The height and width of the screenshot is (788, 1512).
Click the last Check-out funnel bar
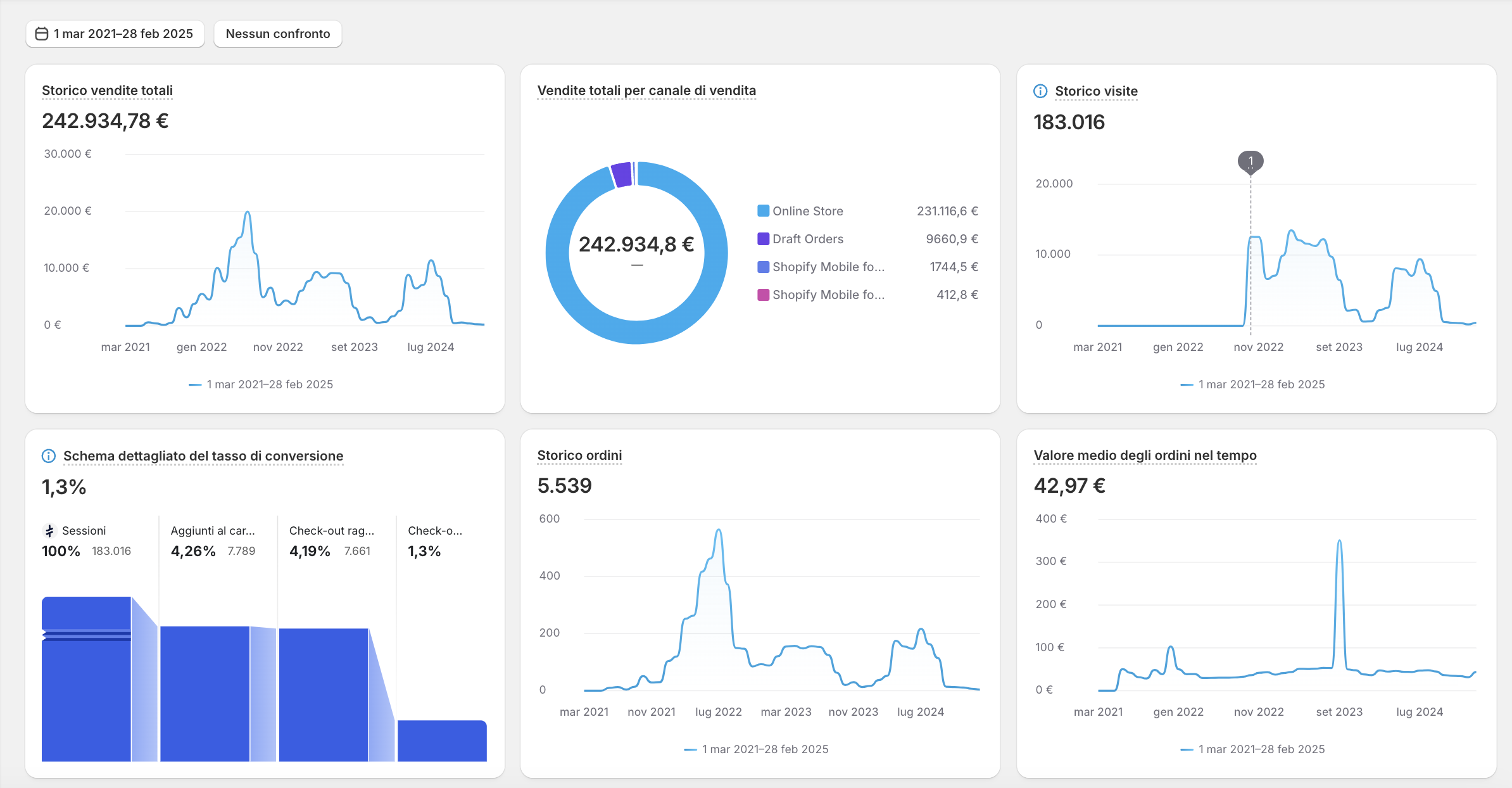click(442, 740)
